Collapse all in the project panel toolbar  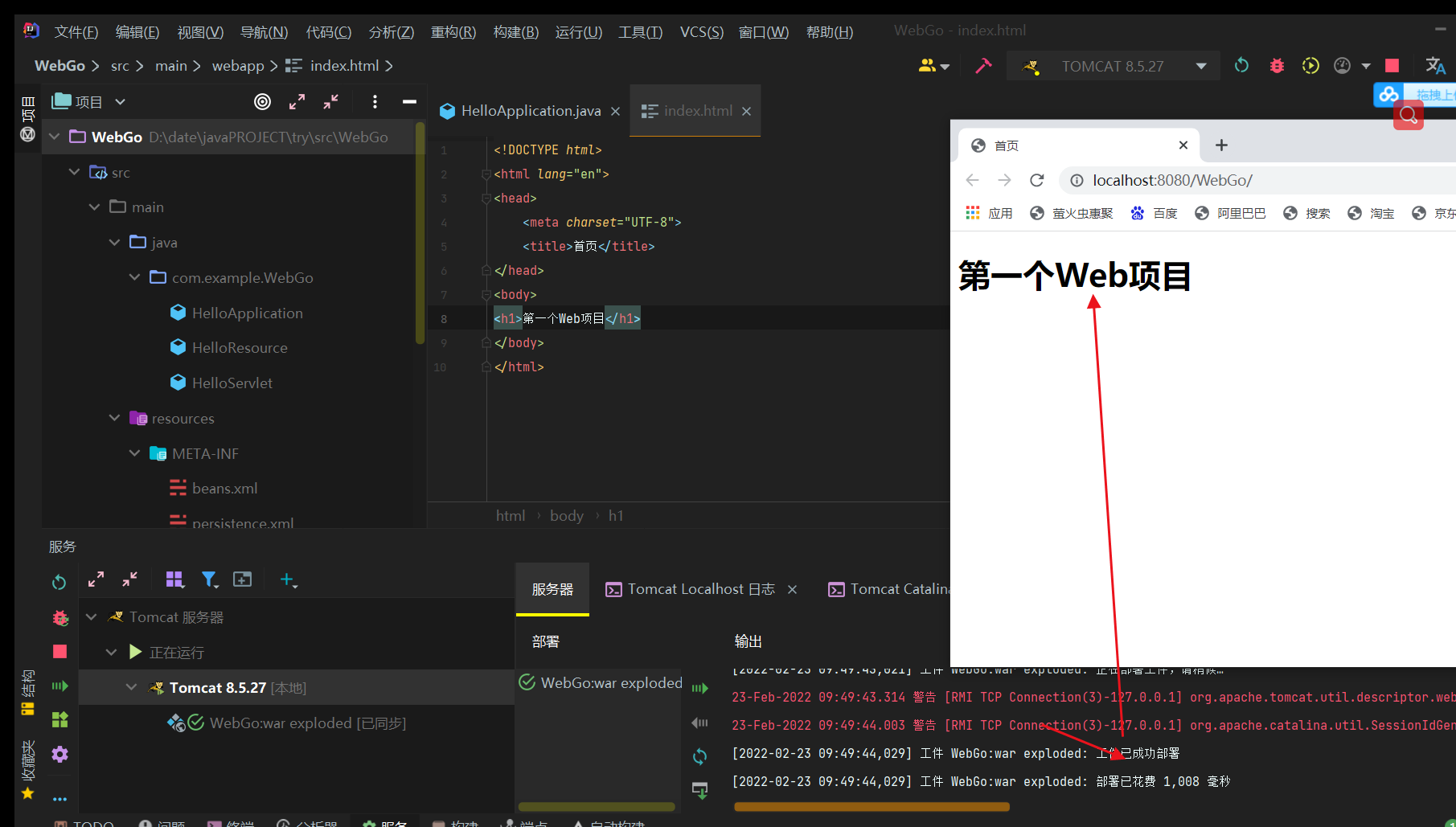(330, 102)
